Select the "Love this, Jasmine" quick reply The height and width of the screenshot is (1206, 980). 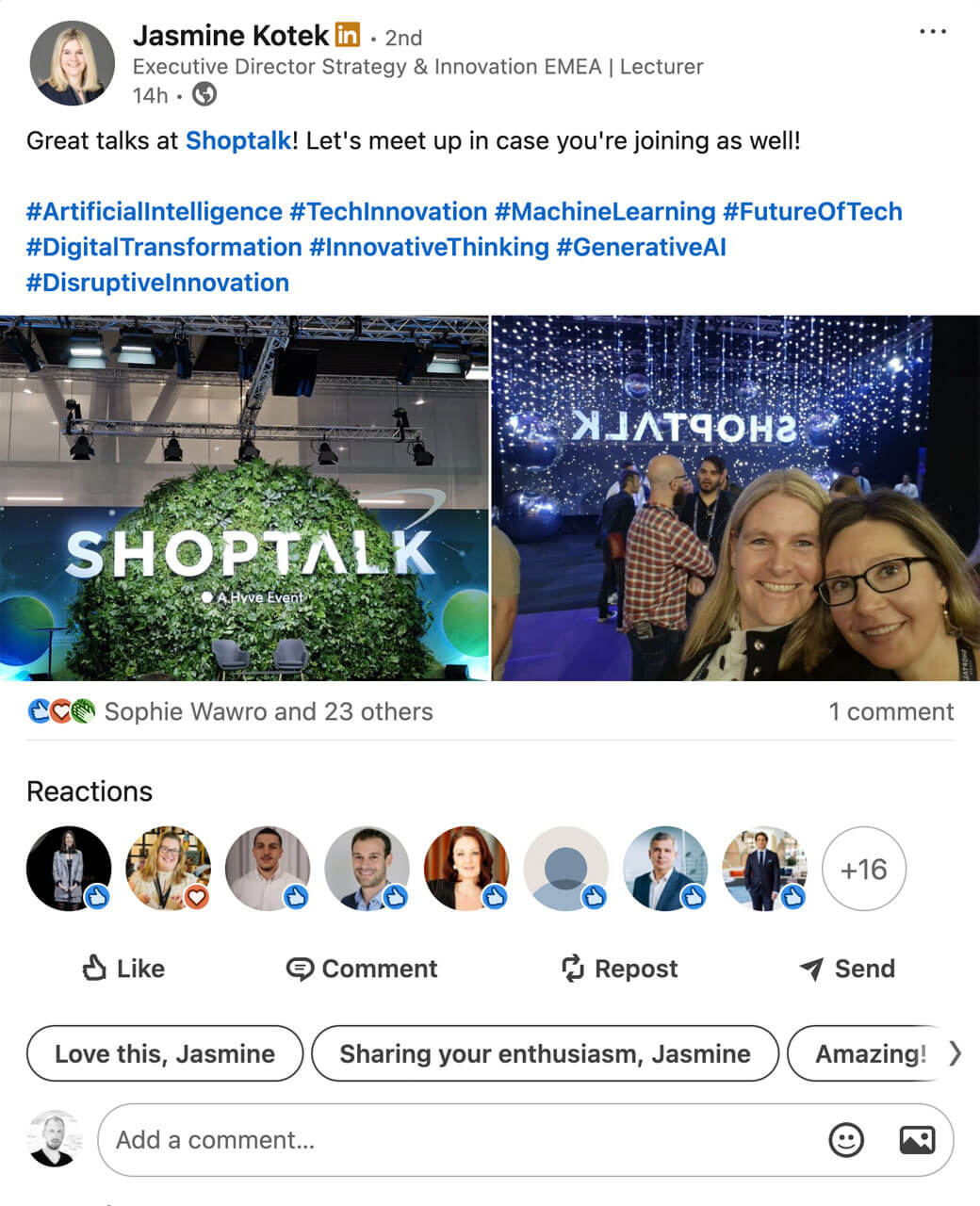pos(165,1053)
